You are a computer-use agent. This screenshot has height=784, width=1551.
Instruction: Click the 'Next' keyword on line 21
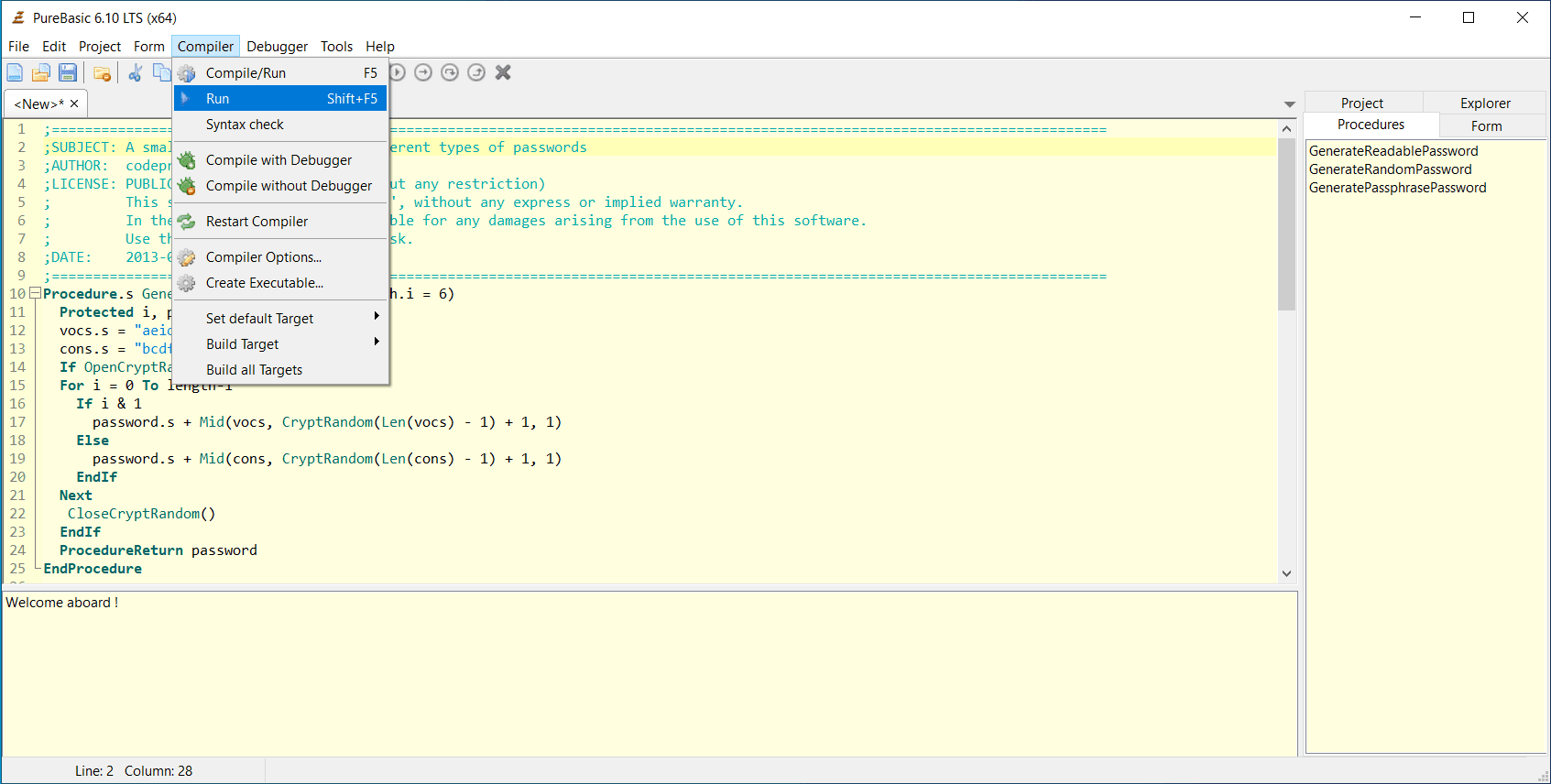[76, 495]
